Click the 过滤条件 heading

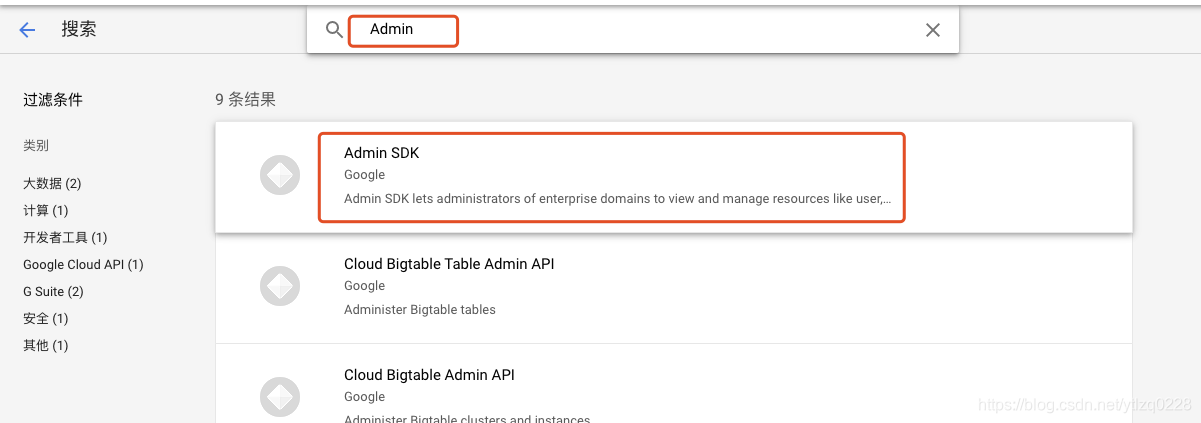coord(53,99)
